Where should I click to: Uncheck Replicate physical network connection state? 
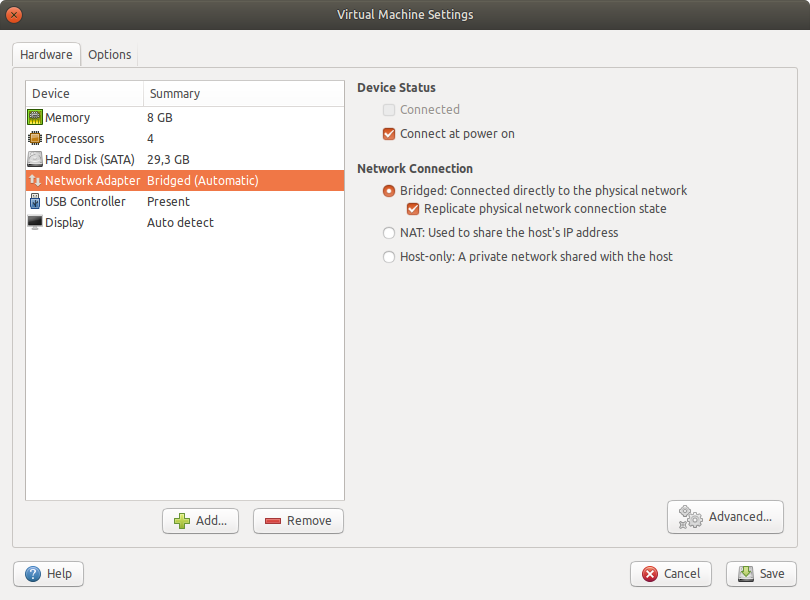coord(414,209)
